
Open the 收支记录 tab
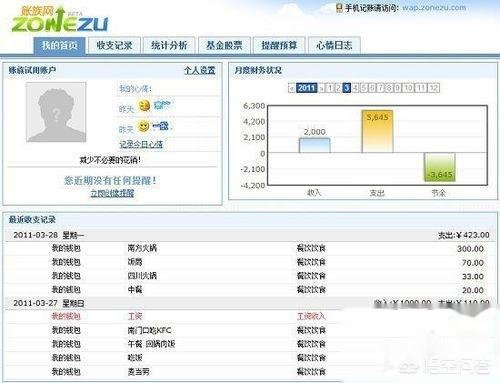tap(114, 45)
